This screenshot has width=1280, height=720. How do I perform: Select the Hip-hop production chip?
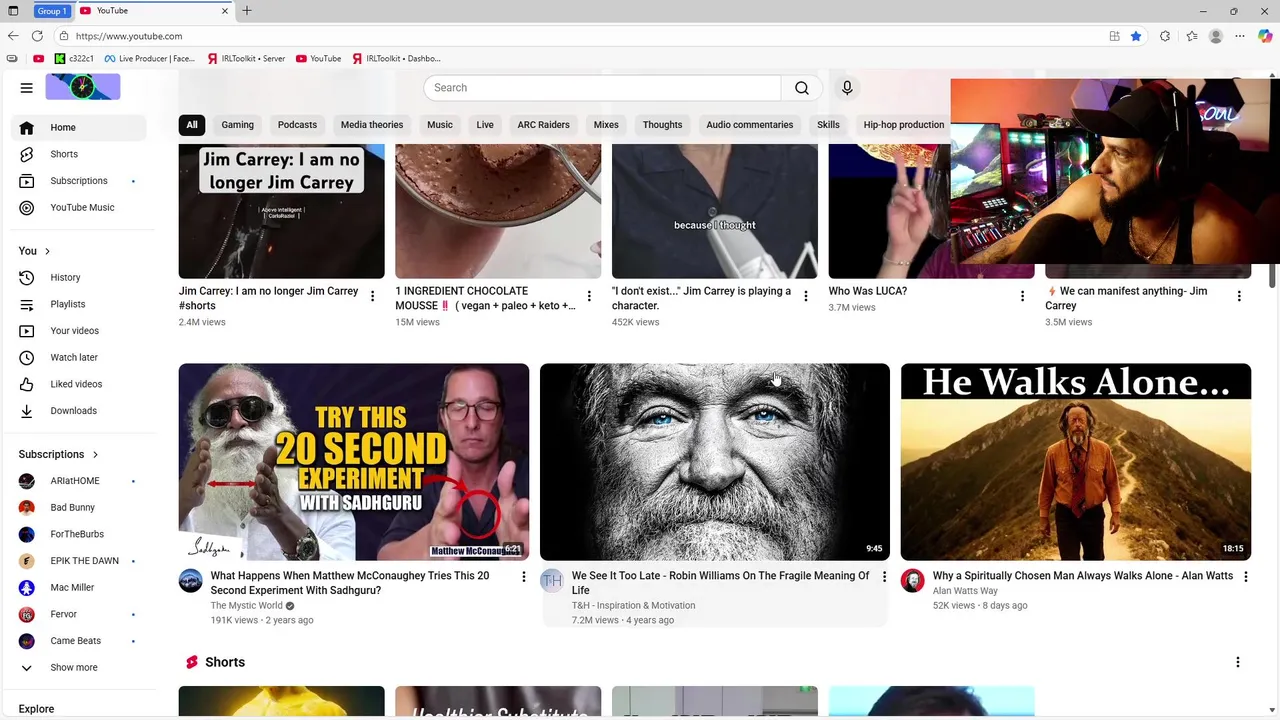(904, 125)
